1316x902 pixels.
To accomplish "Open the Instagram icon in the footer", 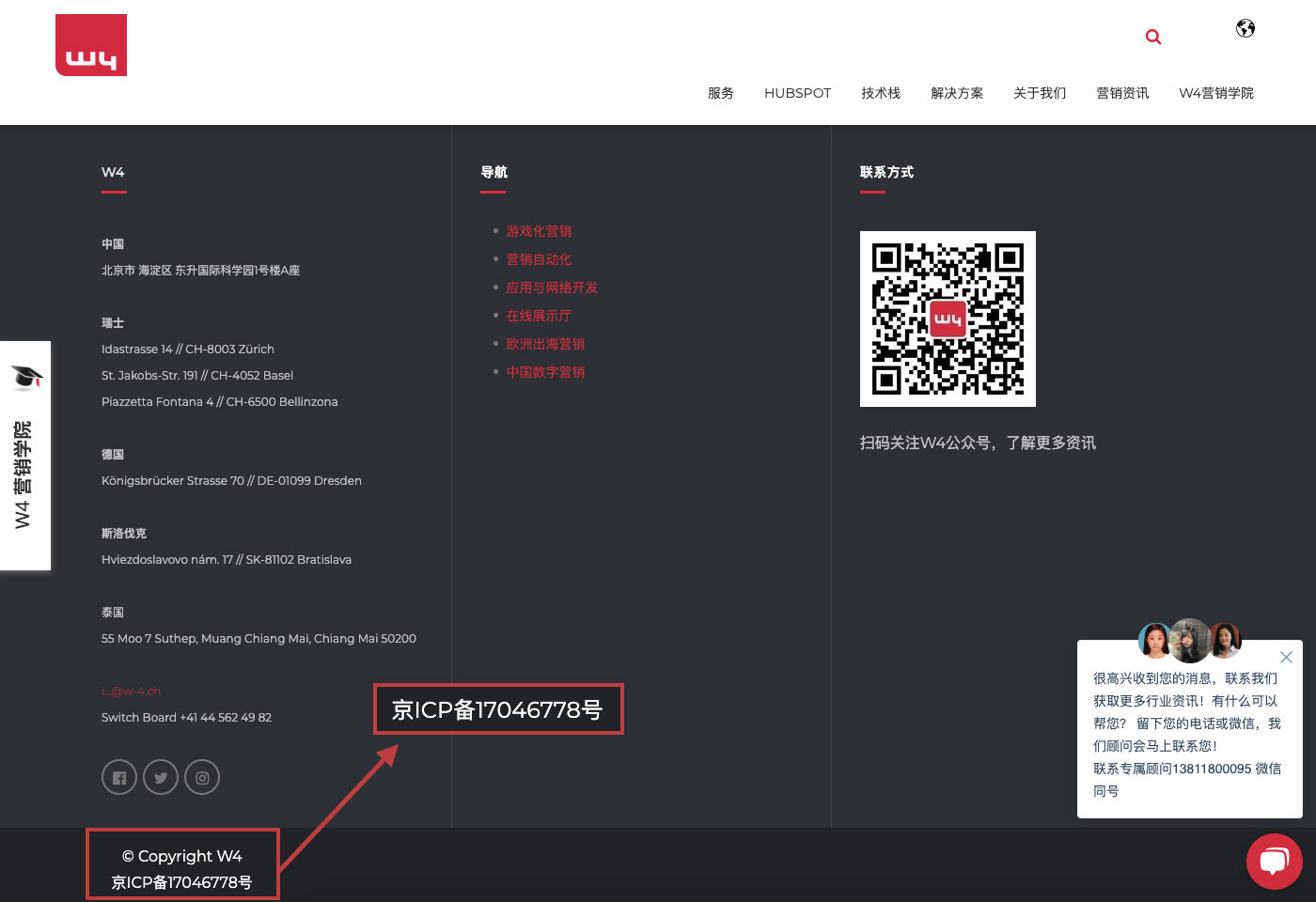I will pyautogui.click(x=202, y=777).
